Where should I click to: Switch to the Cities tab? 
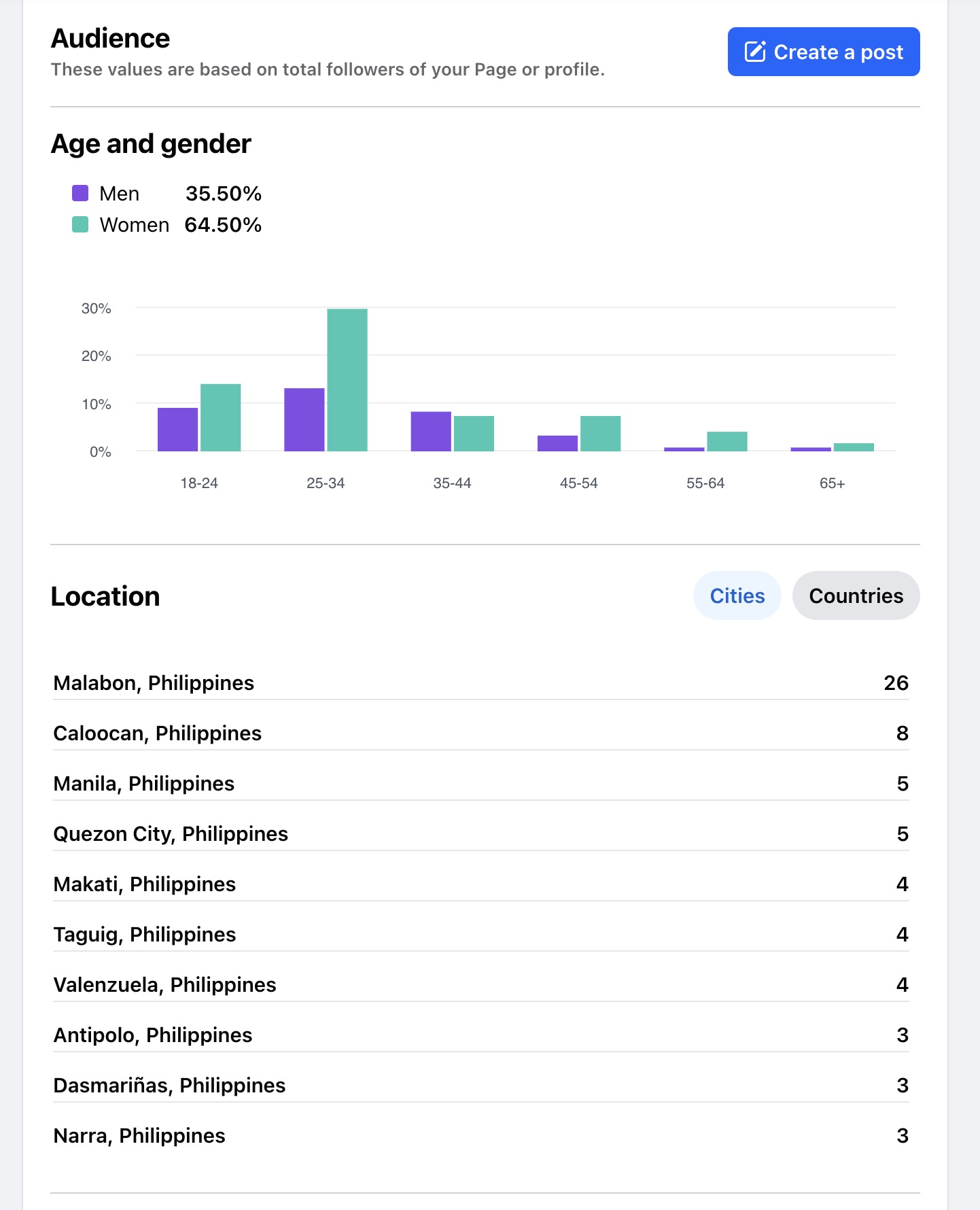click(x=737, y=595)
